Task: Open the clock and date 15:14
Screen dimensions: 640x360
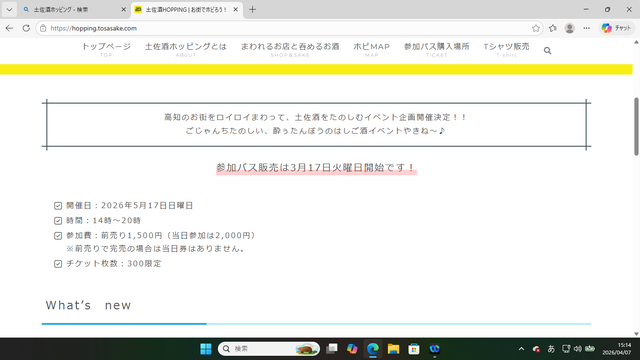Action: [617, 349]
